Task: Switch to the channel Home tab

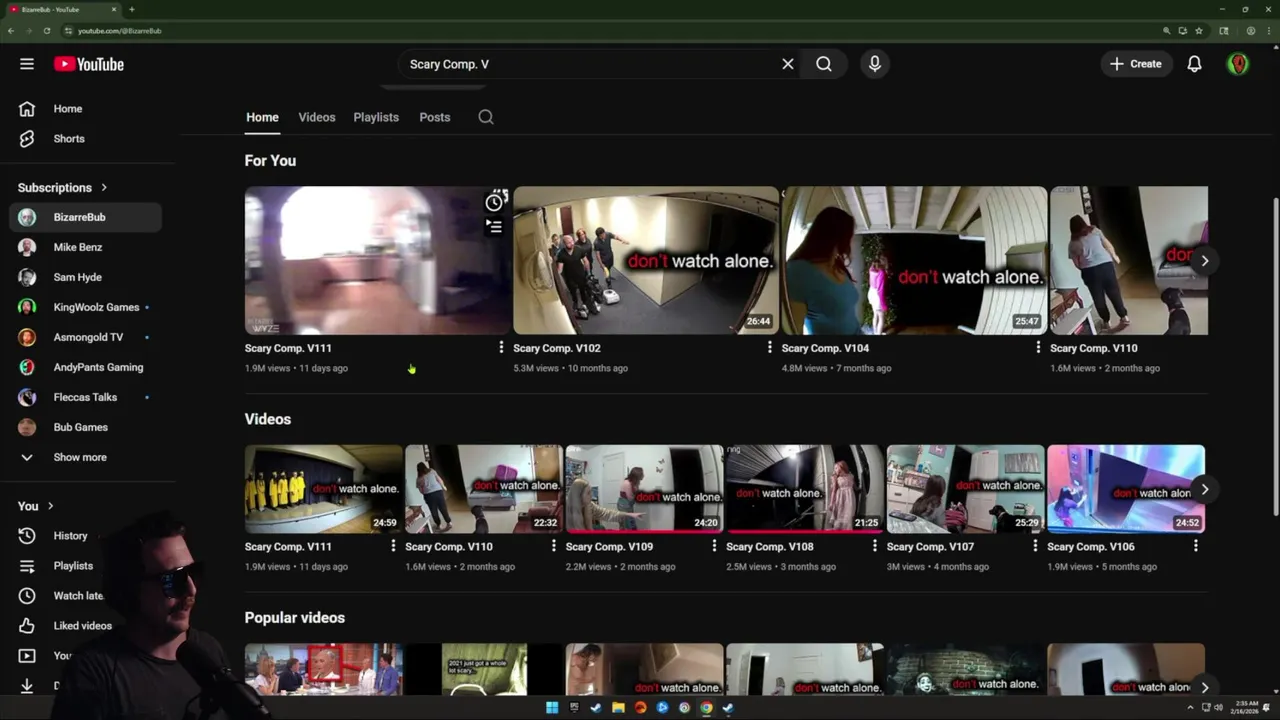Action: 262,117
